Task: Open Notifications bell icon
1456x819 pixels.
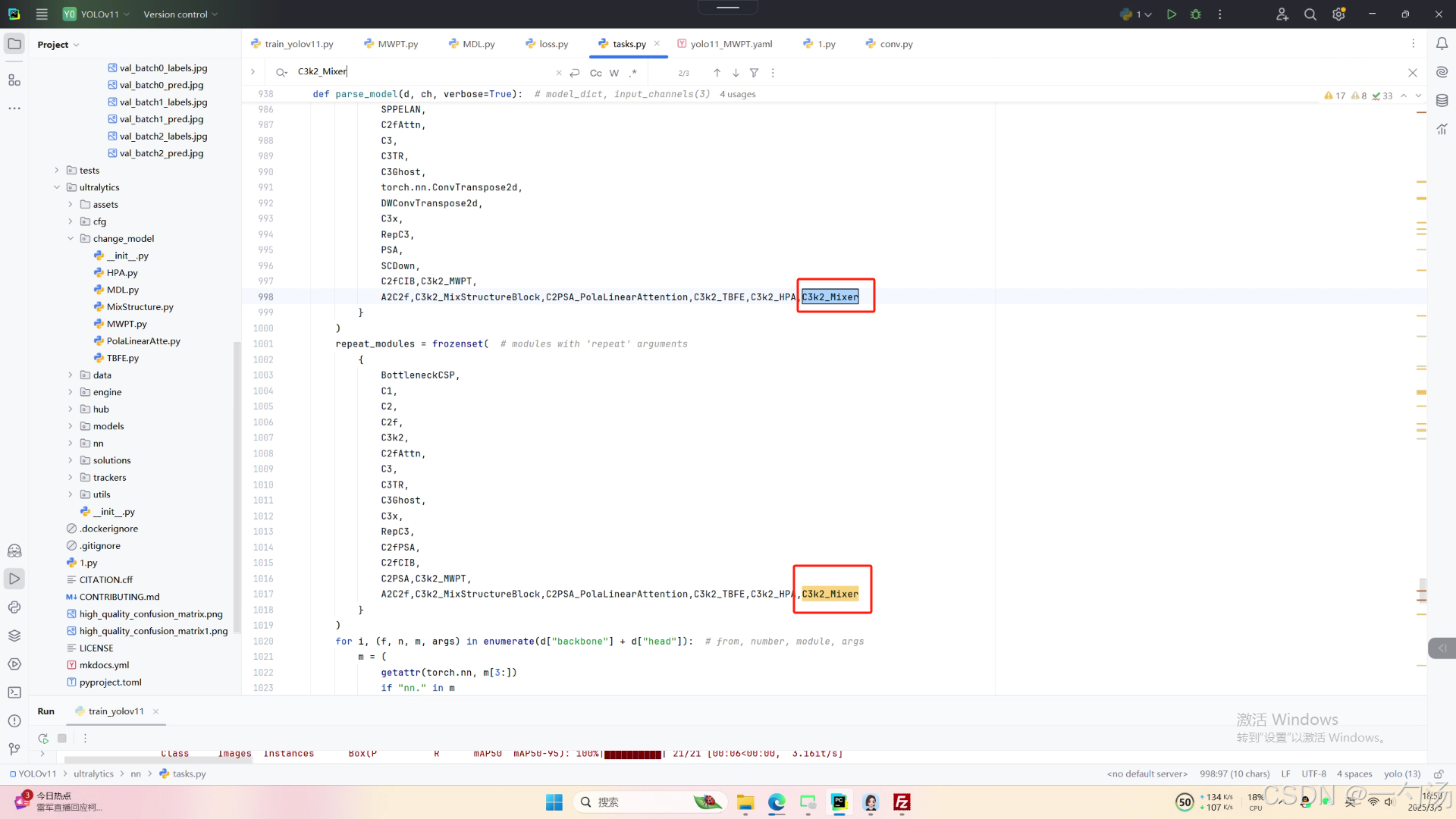Action: tap(1442, 44)
